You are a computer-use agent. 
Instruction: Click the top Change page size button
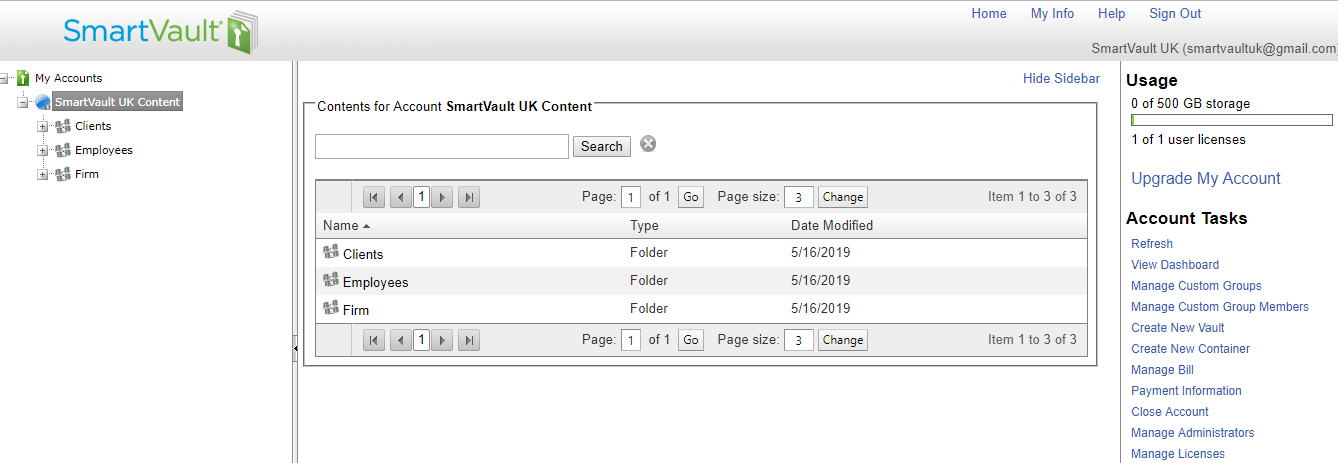coord(843,197)
